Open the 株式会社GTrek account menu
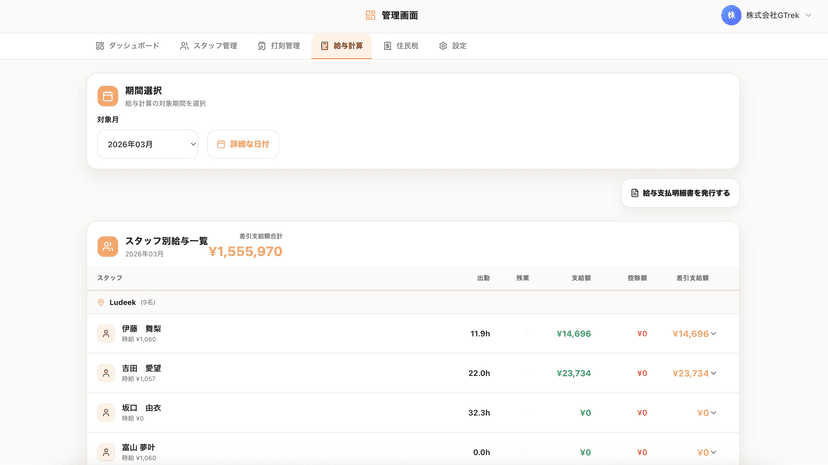Screen dimensions: 828x465 [778, 15]
